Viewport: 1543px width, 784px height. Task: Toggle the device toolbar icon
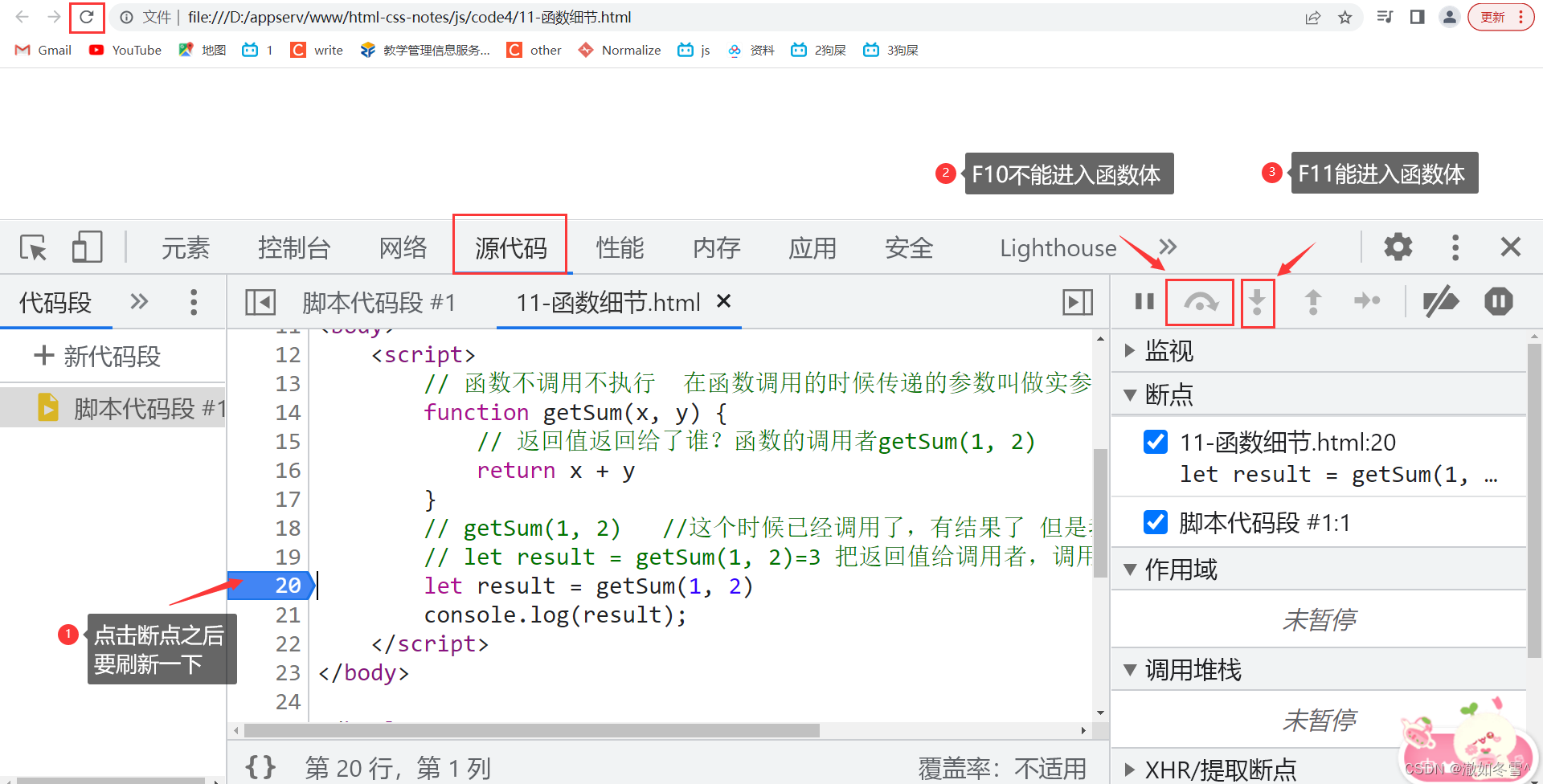coord(87,247)
